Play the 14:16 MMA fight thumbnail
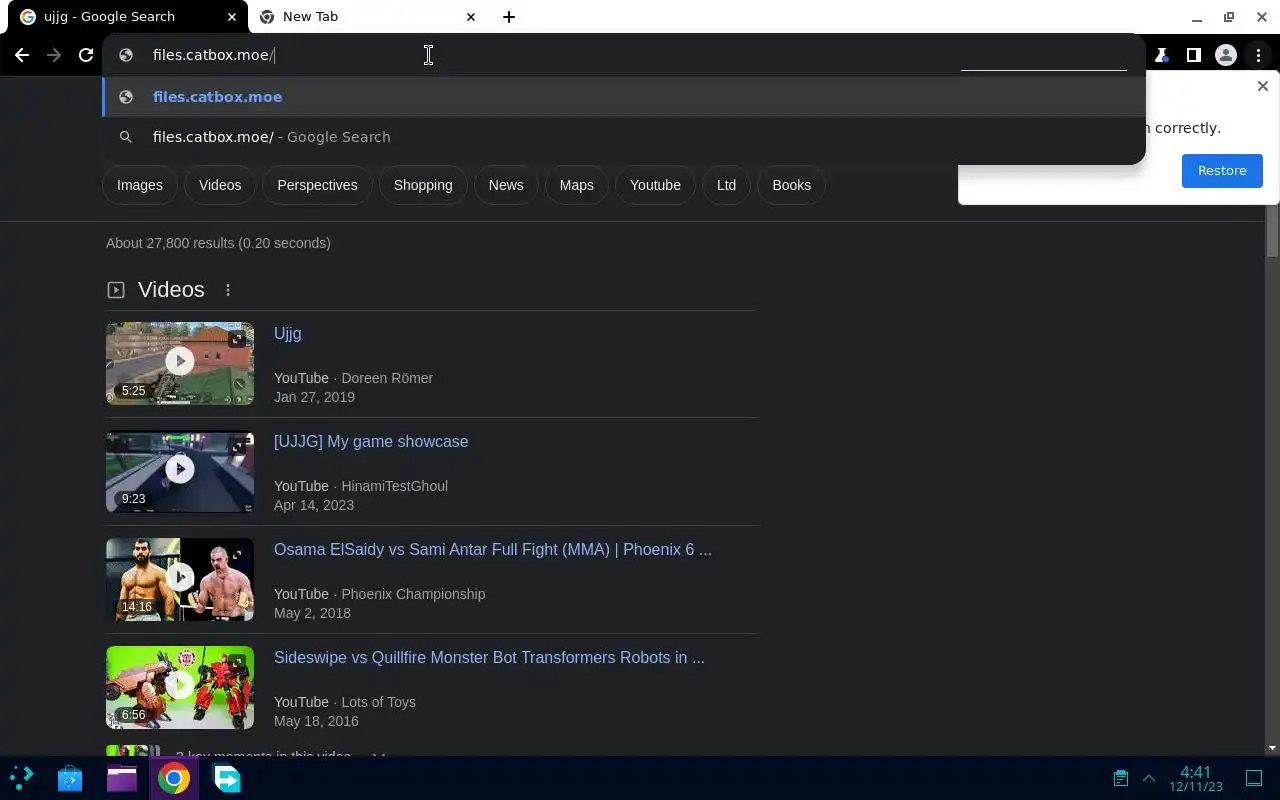The width and height of the screenshot is (1280, 800). [x=180, y=579]
